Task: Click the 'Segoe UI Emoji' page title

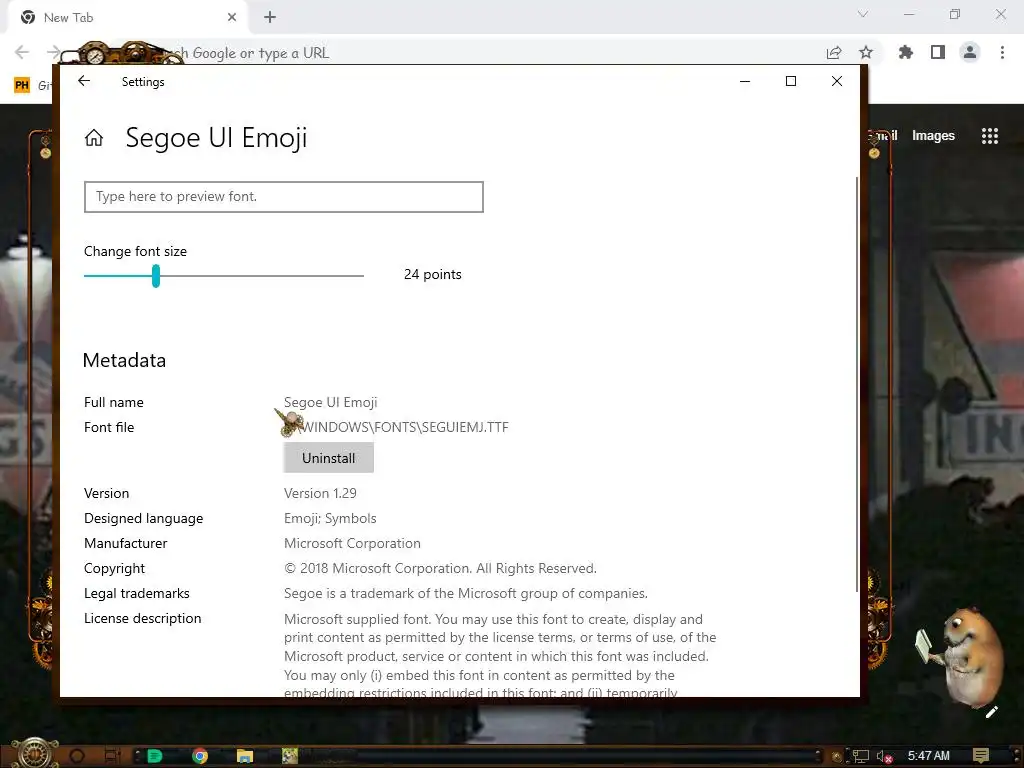Action: coord(216,138)
